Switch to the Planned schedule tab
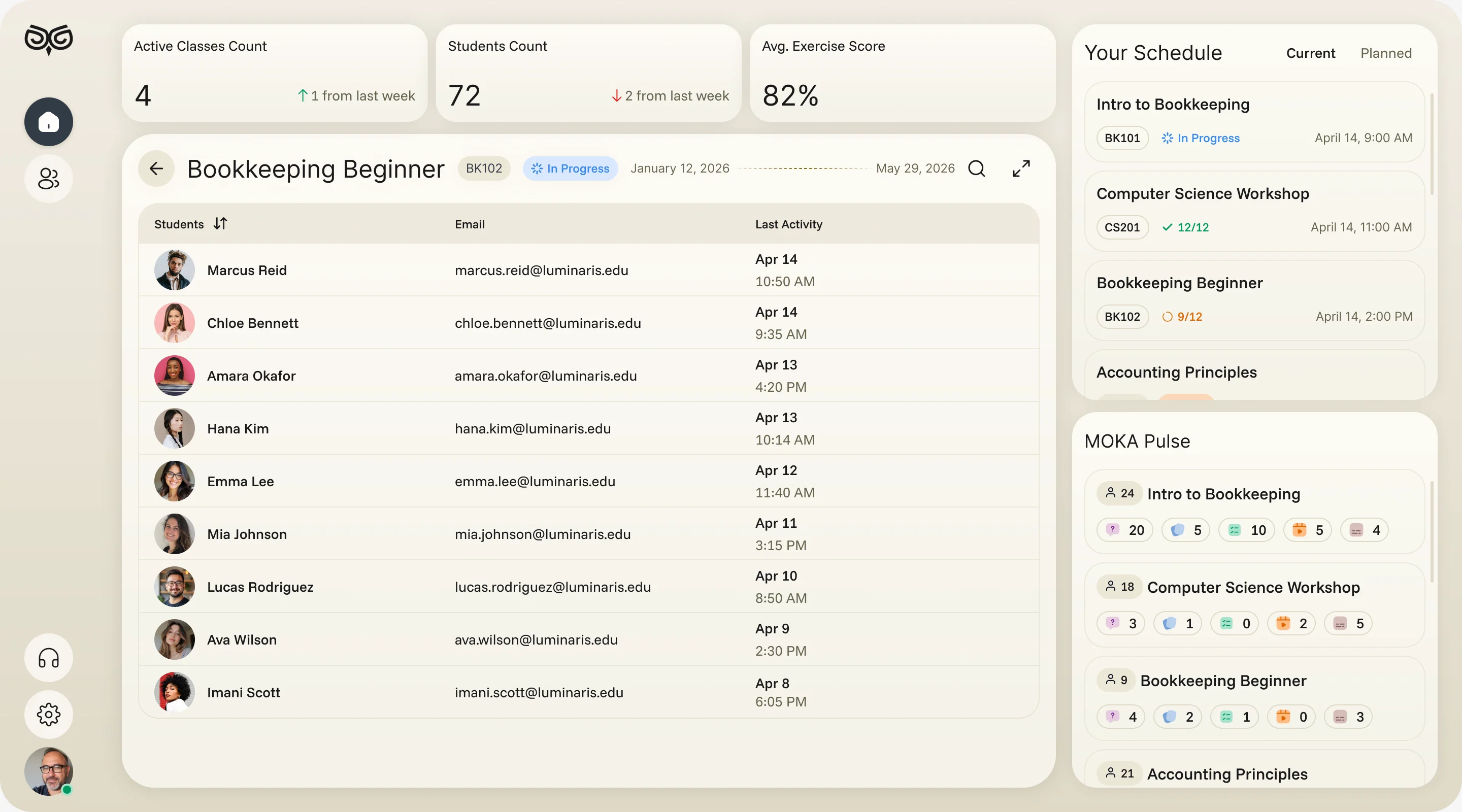The height and width of the screenshot is (812, 1462). pos(1386,53)
